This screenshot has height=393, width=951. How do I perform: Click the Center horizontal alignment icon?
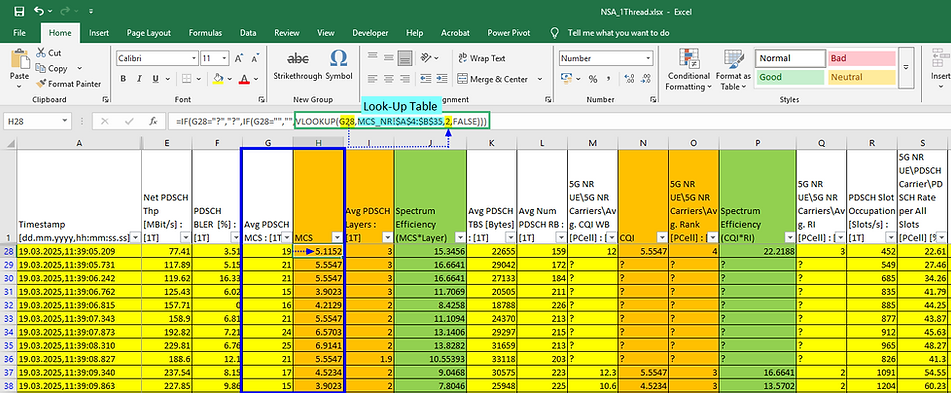click(x=390, y=79)
